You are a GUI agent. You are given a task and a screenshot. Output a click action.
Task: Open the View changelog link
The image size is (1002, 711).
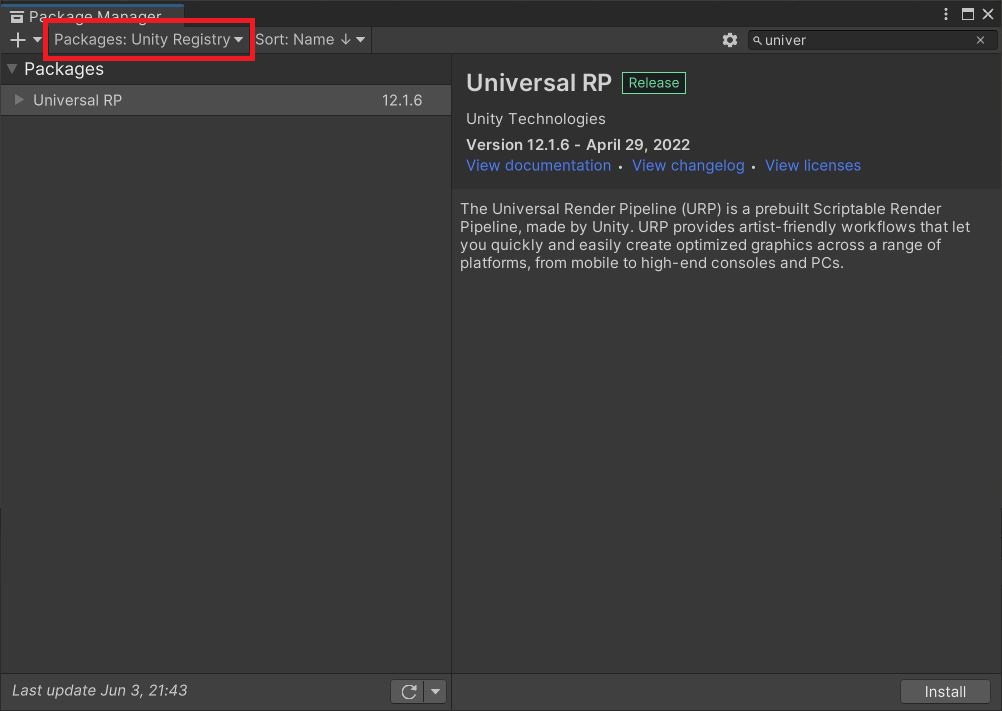(688, 165)
